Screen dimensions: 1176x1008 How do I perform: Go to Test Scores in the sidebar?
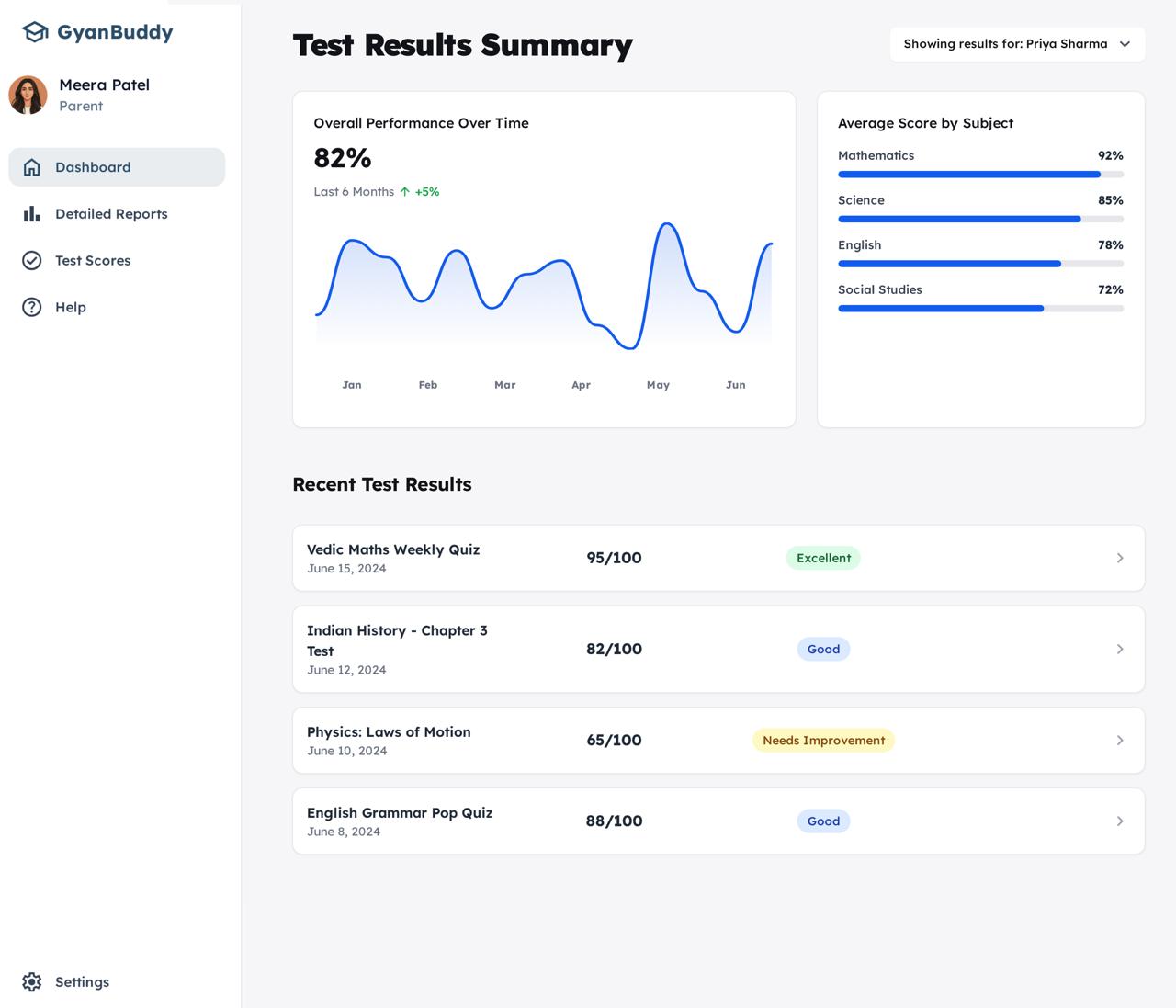coord(93,261)
